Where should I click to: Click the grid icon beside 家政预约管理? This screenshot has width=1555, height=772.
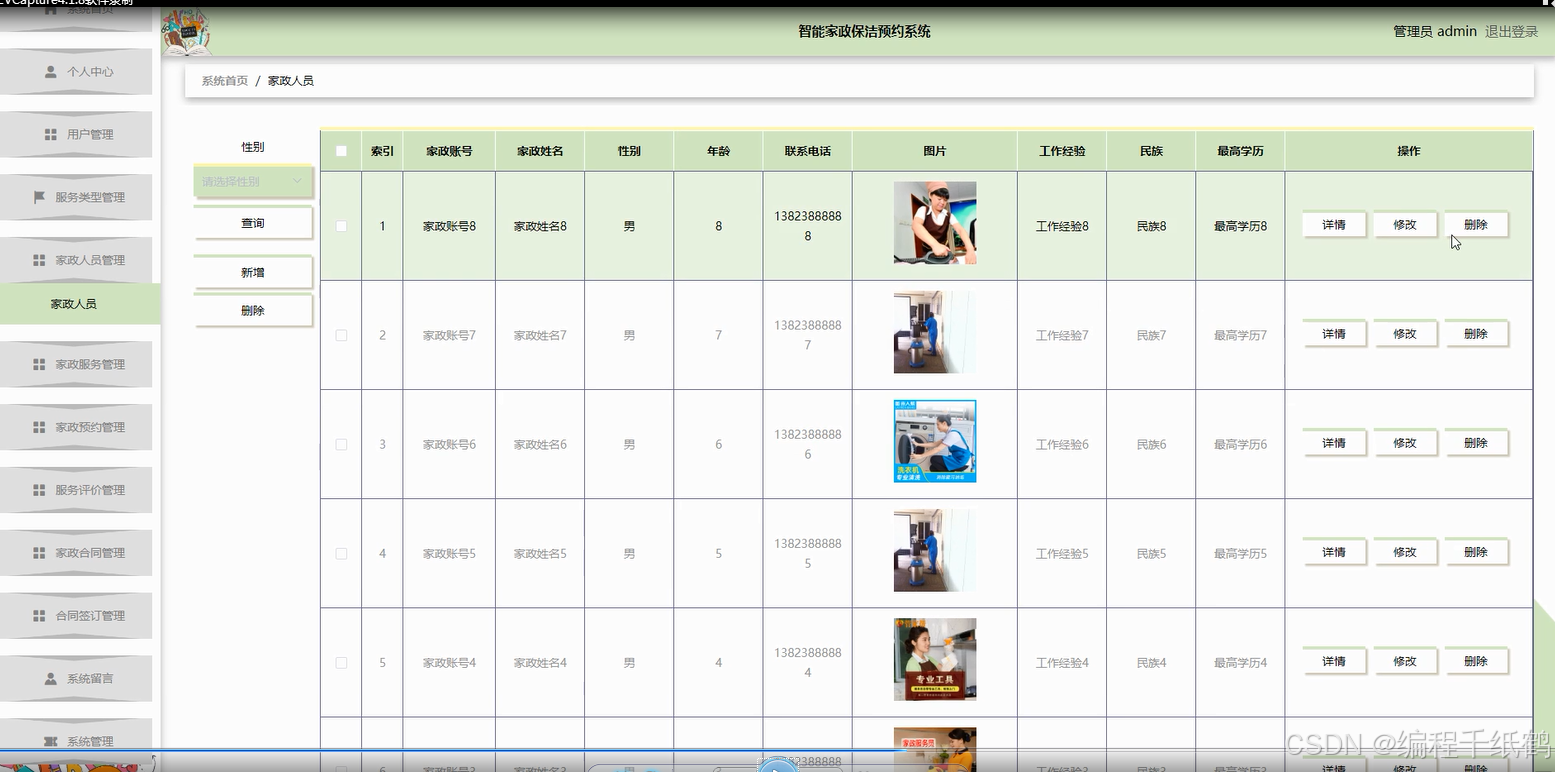(40, 428)
